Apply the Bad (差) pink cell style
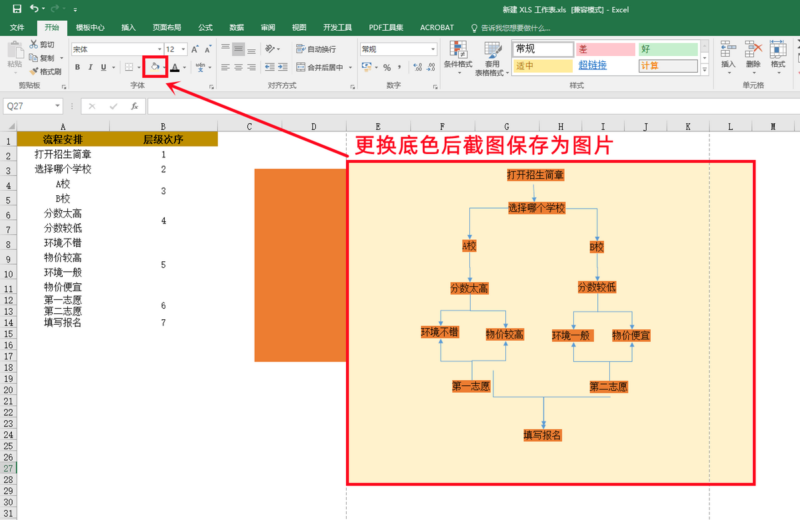This screenshot has height=520, width=800. pyautogui.click(x=606, y=49)
